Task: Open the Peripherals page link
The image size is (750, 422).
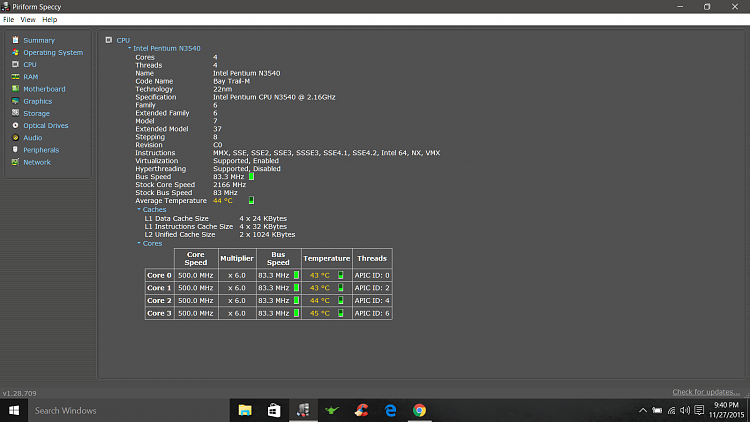Action: coord(41,150)
